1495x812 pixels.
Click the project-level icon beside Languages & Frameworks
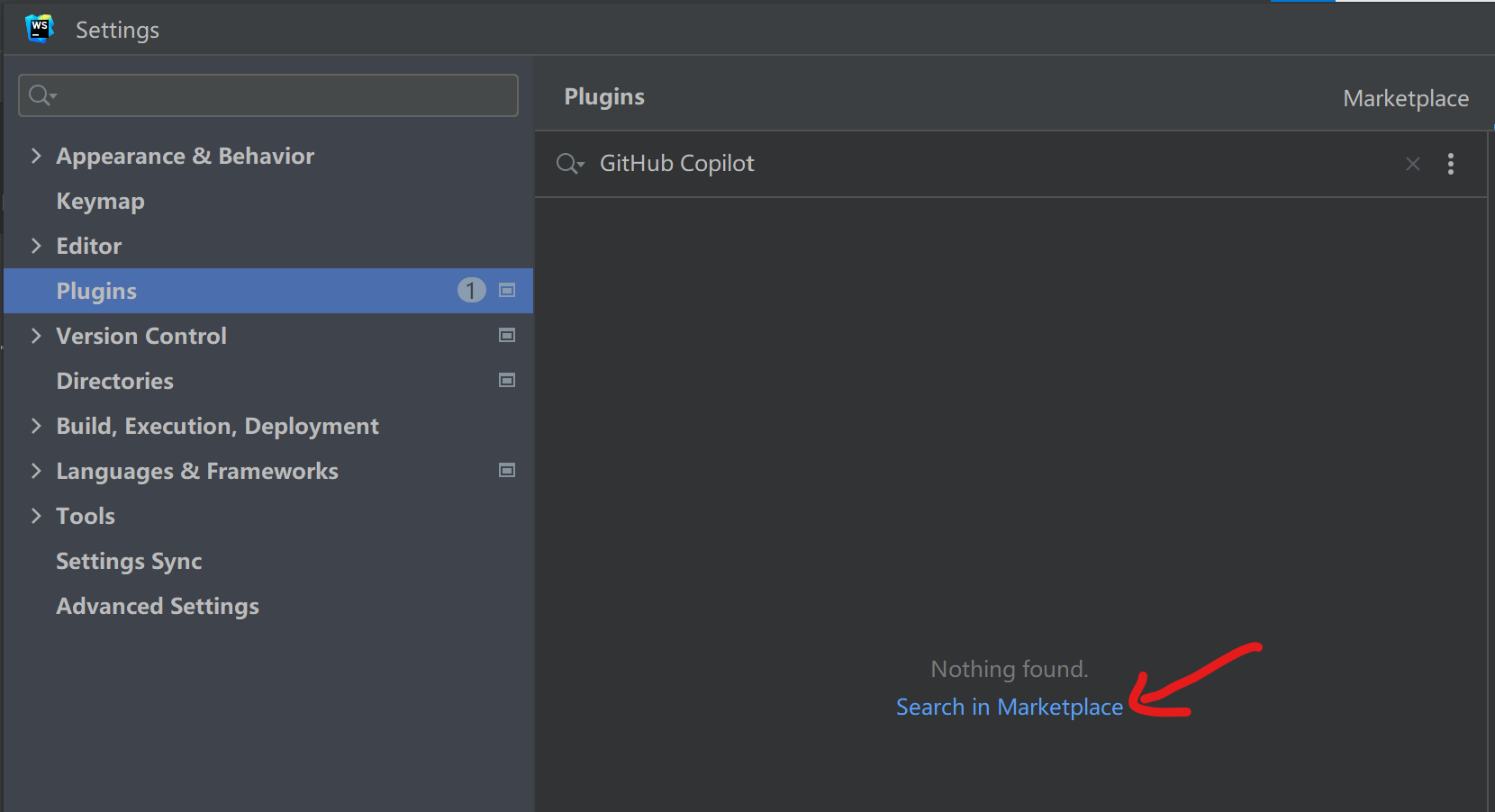[x=507, y=471]
